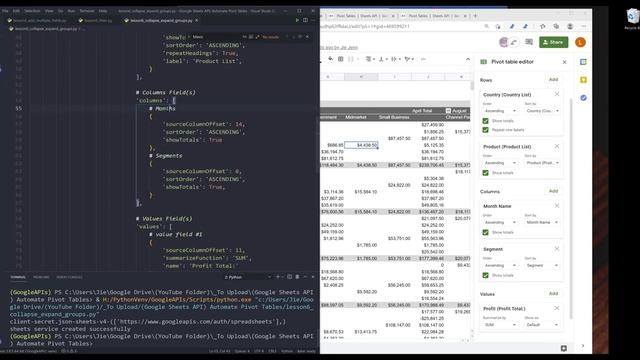The image size is (640, 360).
Task: Open Show as Default dropdown
Action: point(542,324)
